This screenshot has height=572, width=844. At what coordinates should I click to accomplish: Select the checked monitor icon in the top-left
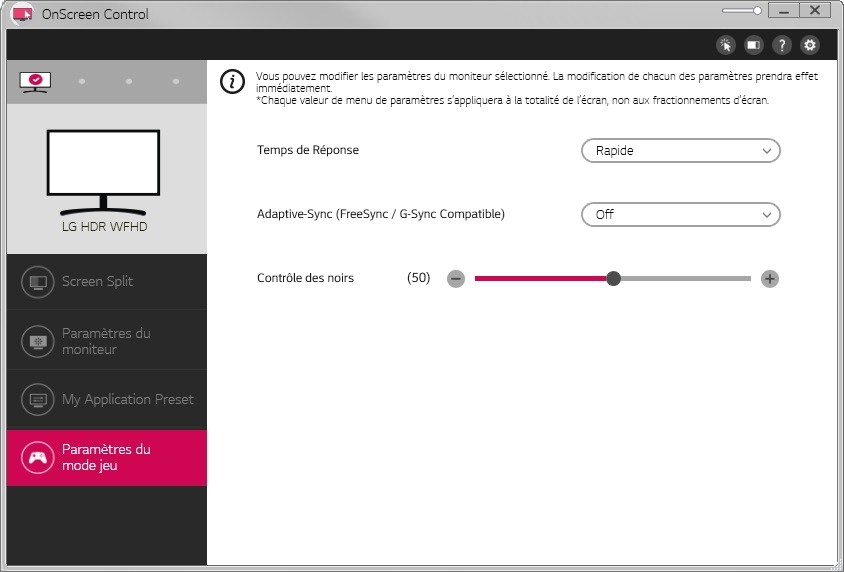(x=35, y=81)
